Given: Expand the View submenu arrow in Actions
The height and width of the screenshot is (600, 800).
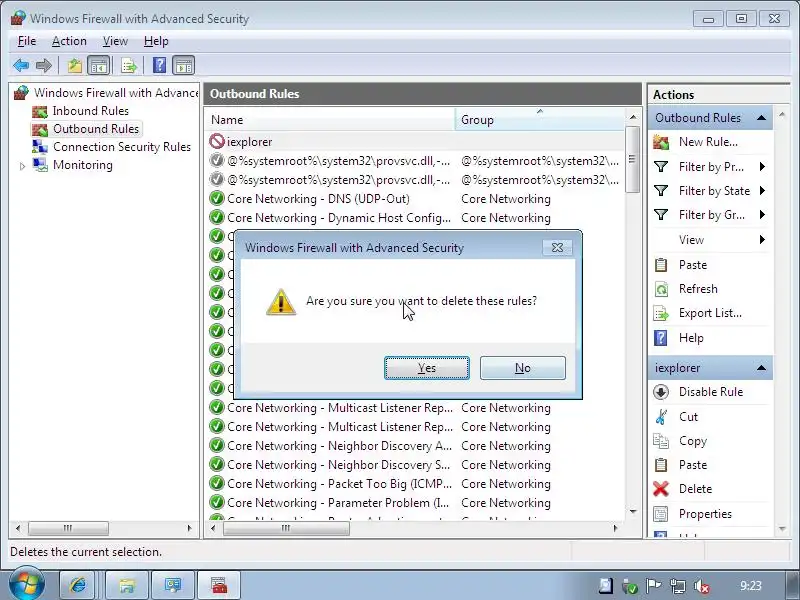Looking at the screenshot, I should (762, 239).
